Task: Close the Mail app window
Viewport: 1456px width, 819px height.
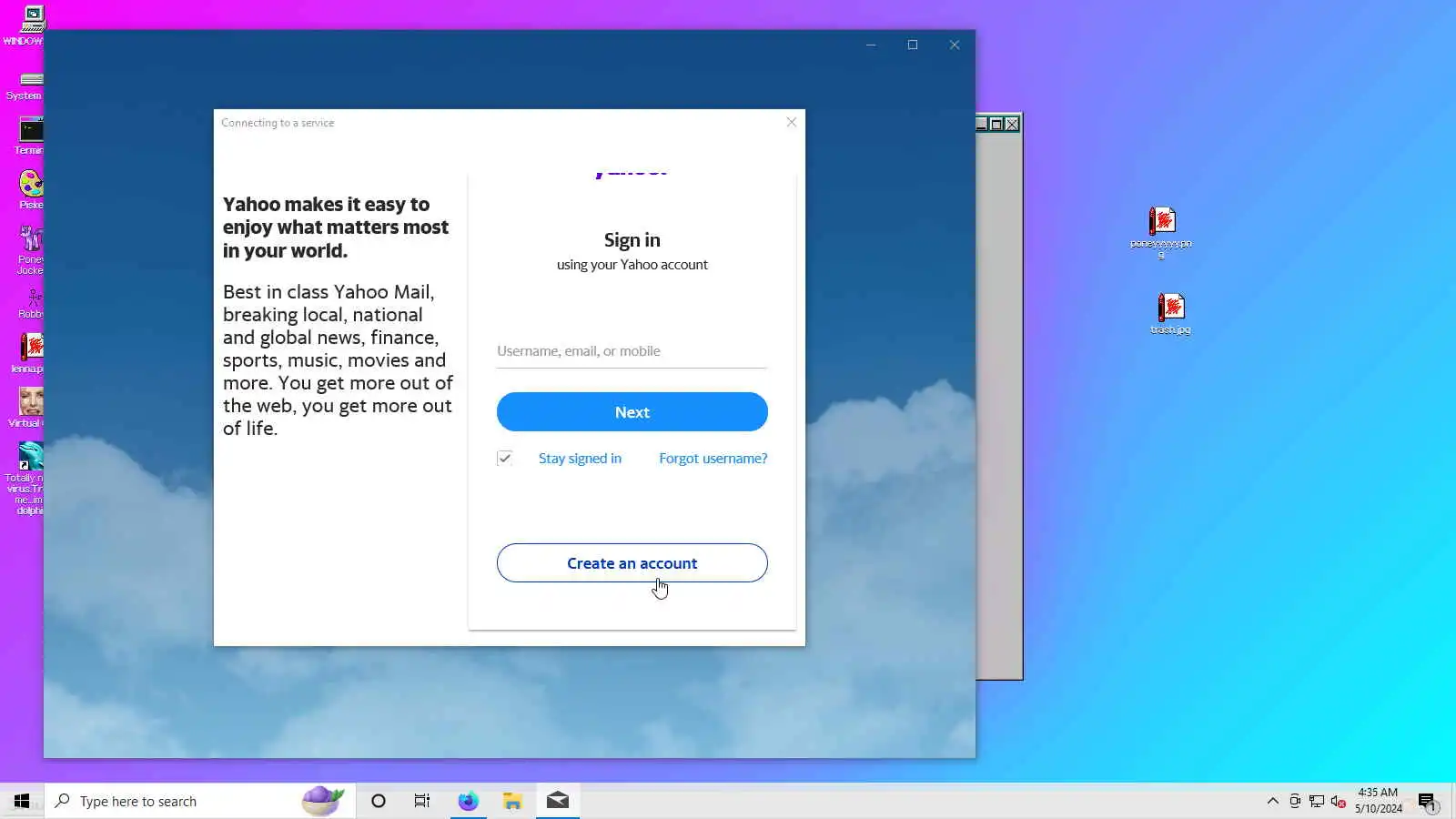Action: coord(955,45)
